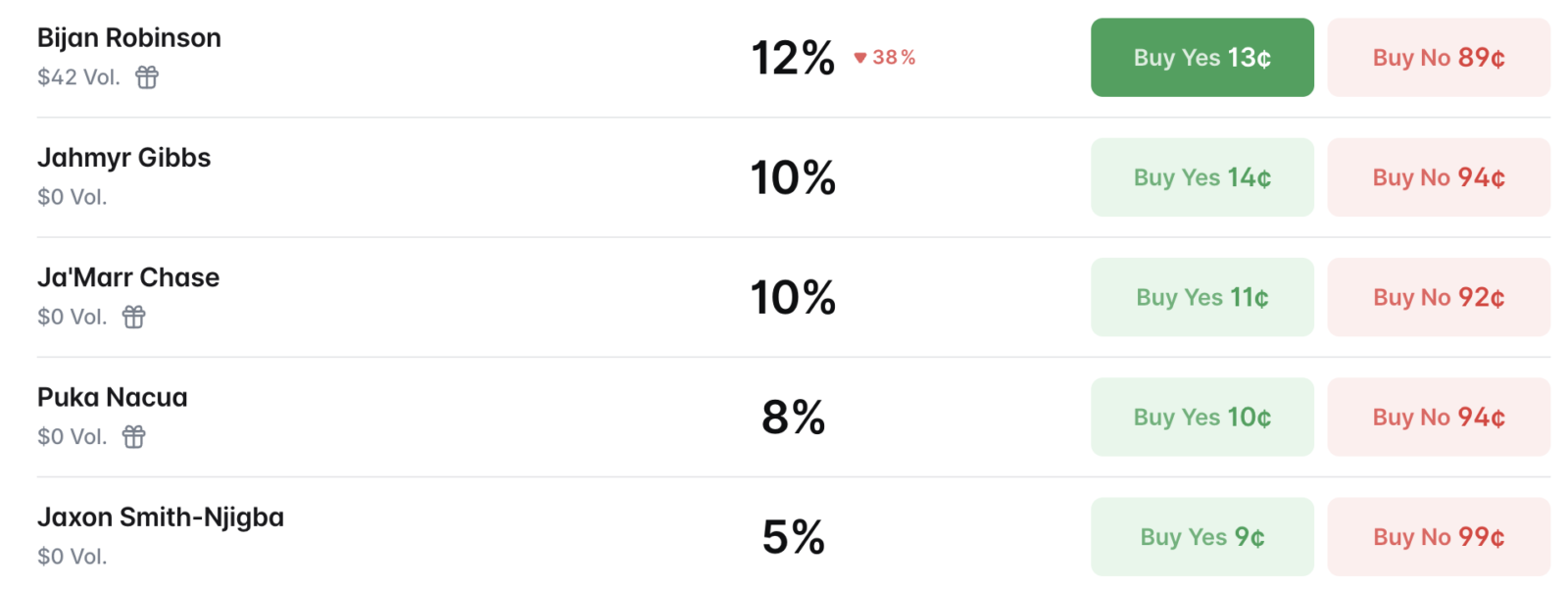Buy No at 89¢ for Bijan Robinson
1568x591 pixels.
coord(1439,57)
